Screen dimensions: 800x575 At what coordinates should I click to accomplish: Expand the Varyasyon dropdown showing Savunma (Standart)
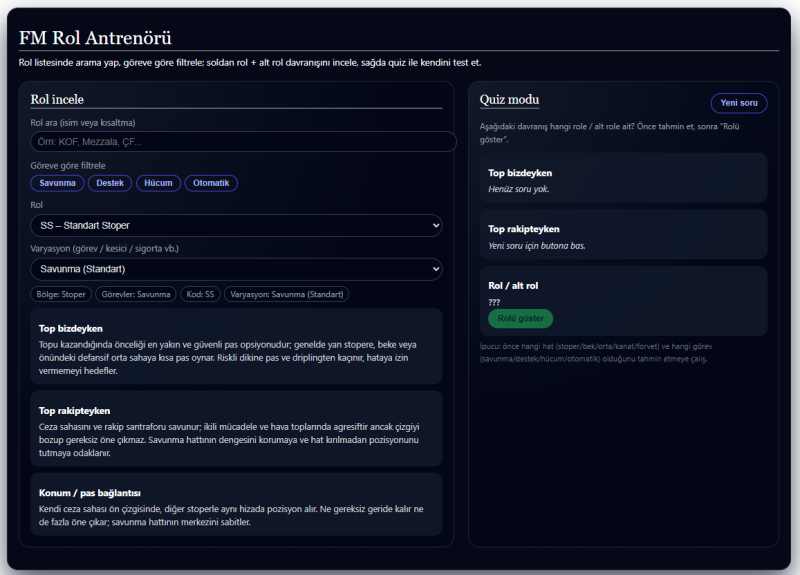pyautogui.click(x=236, y=269)
